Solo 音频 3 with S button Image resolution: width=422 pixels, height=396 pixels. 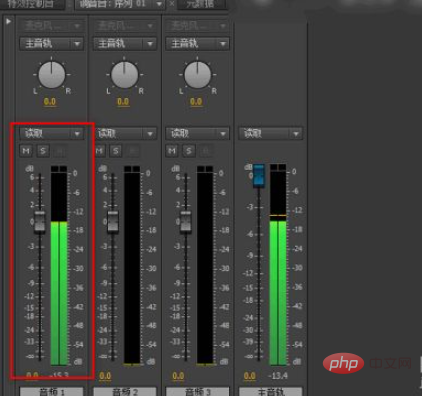click(189, 151)
